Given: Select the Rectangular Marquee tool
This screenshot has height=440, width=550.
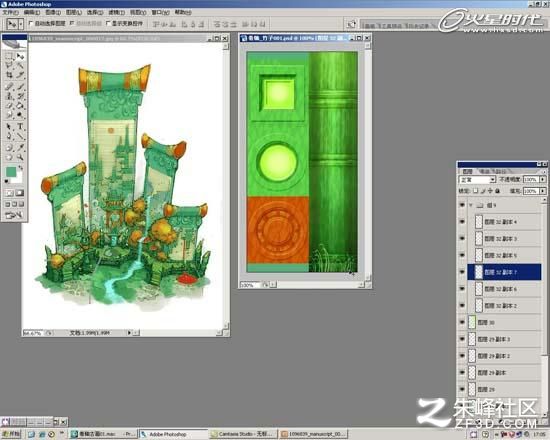Looking at the screenshot, I should pos(9,56).
